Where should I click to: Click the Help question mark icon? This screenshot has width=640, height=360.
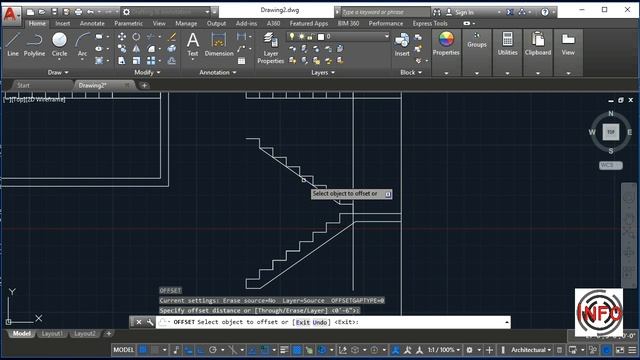[x=545, y=12]
